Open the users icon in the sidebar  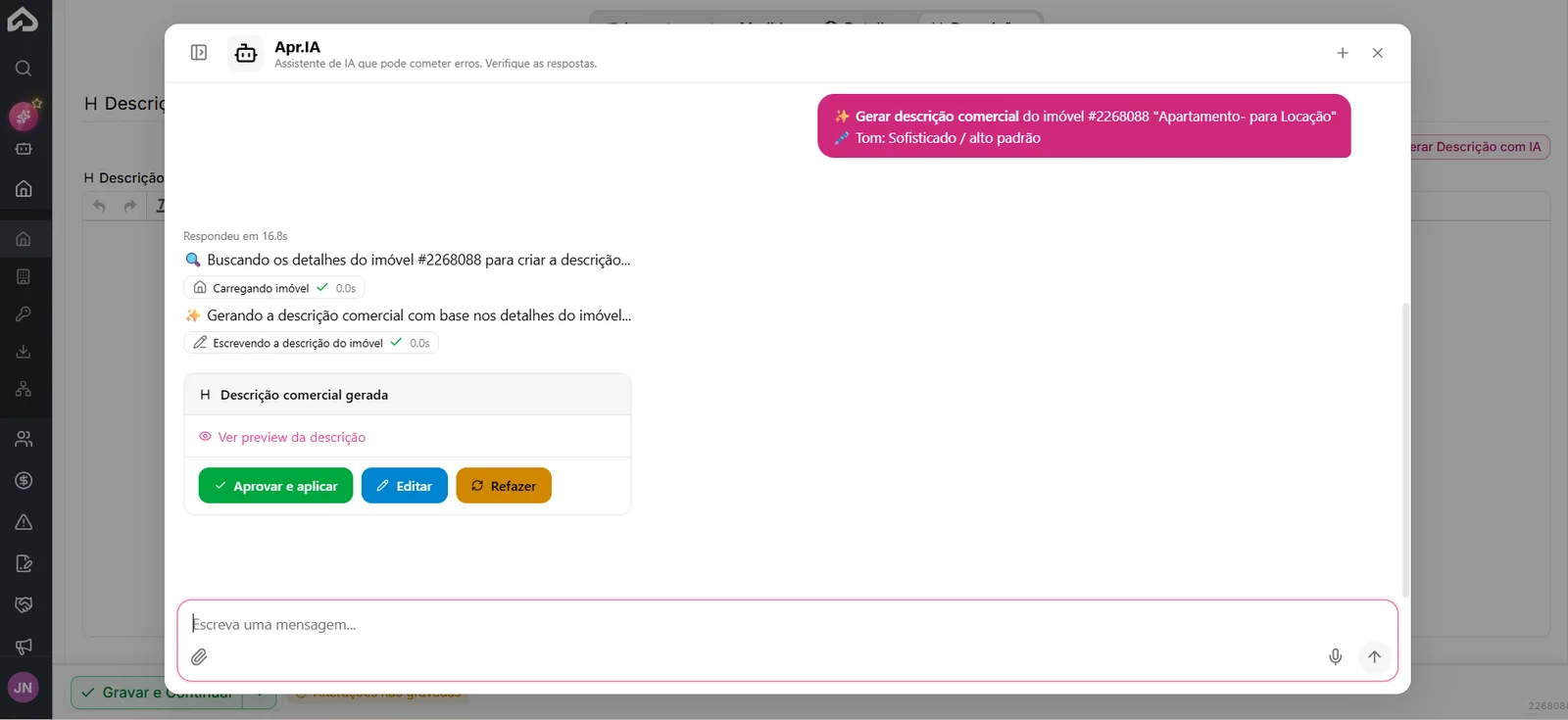click(24, 439)
